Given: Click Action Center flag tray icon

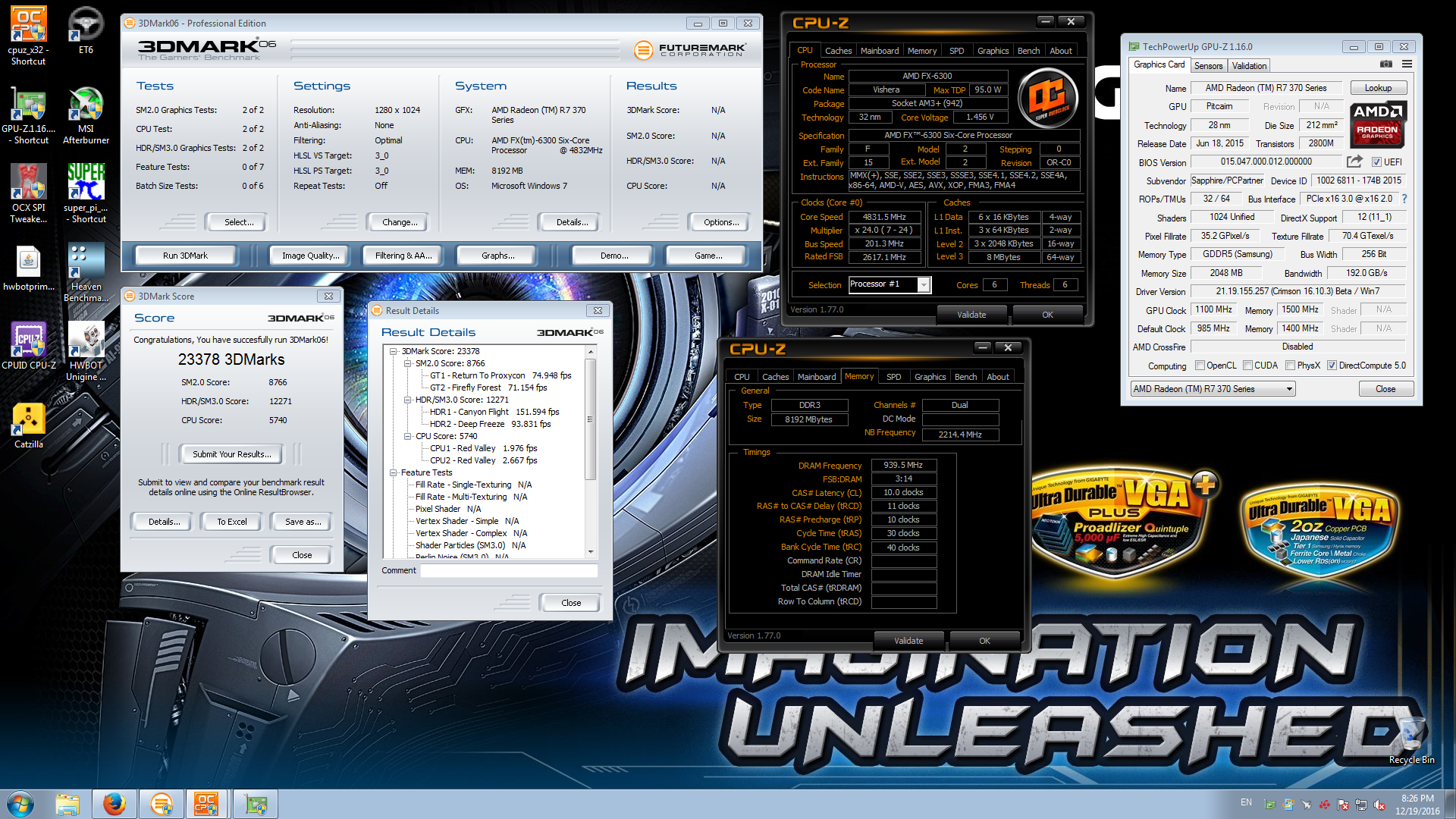Looking at the screenshot, I should 1343,805.
